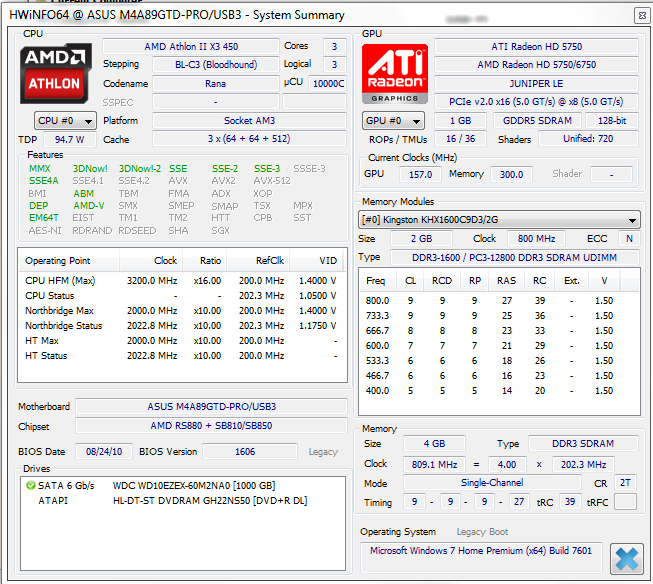Click the memory size 4 GB field
The height and width of the screenshot is (584, 653).
434,444
